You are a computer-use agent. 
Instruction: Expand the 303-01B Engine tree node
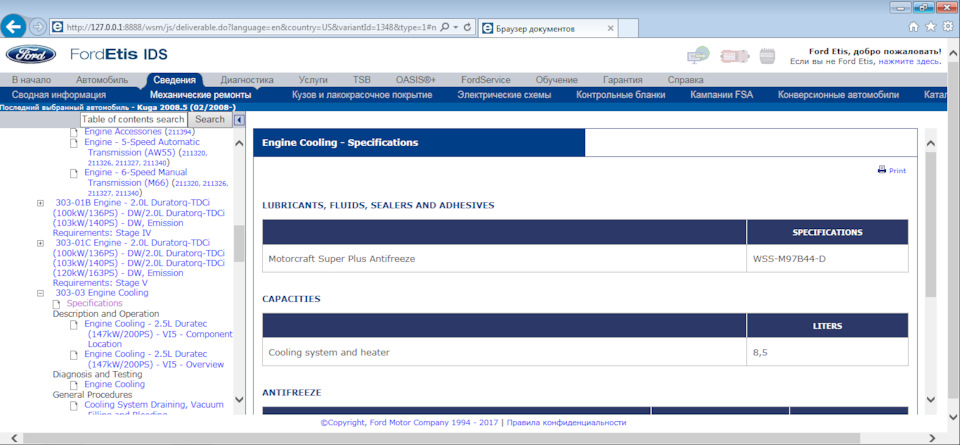tap(40, 203)
